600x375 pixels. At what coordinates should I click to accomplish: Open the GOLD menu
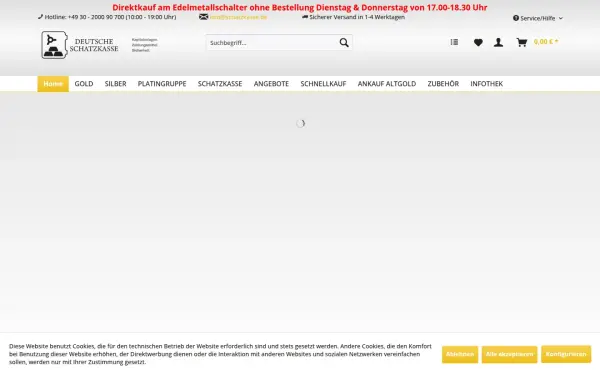point(84,84)
